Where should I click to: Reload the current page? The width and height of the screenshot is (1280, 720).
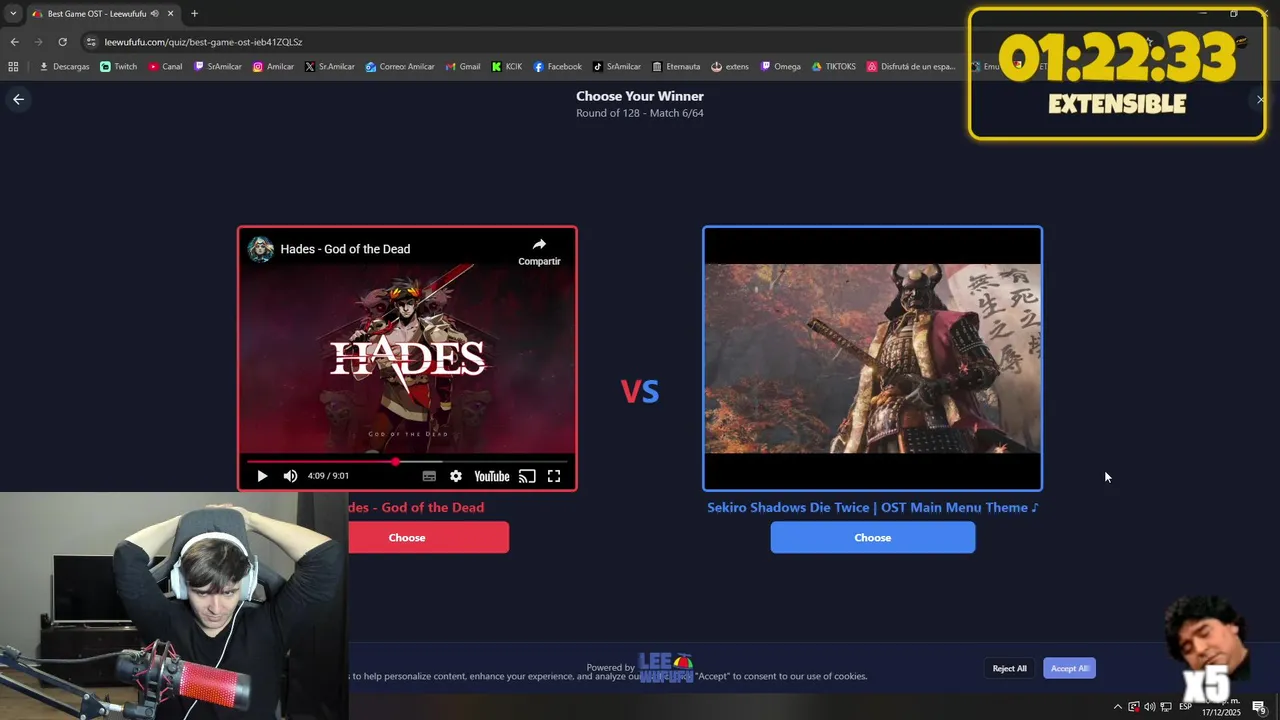[x=62, y=42]
